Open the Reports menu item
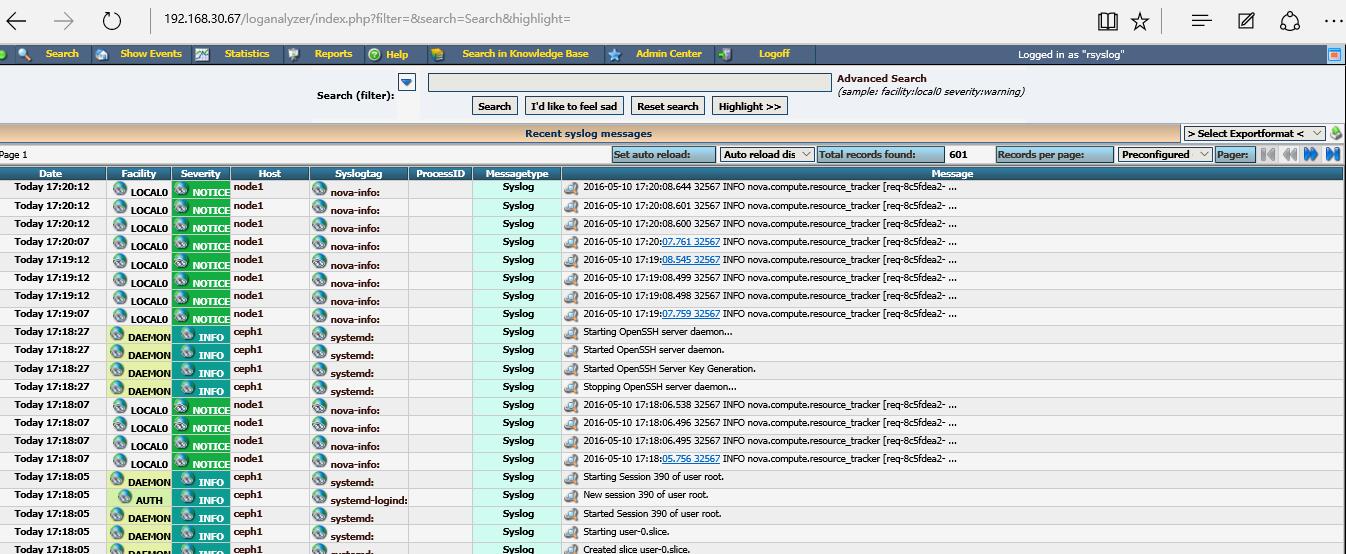 pos(333,54)
